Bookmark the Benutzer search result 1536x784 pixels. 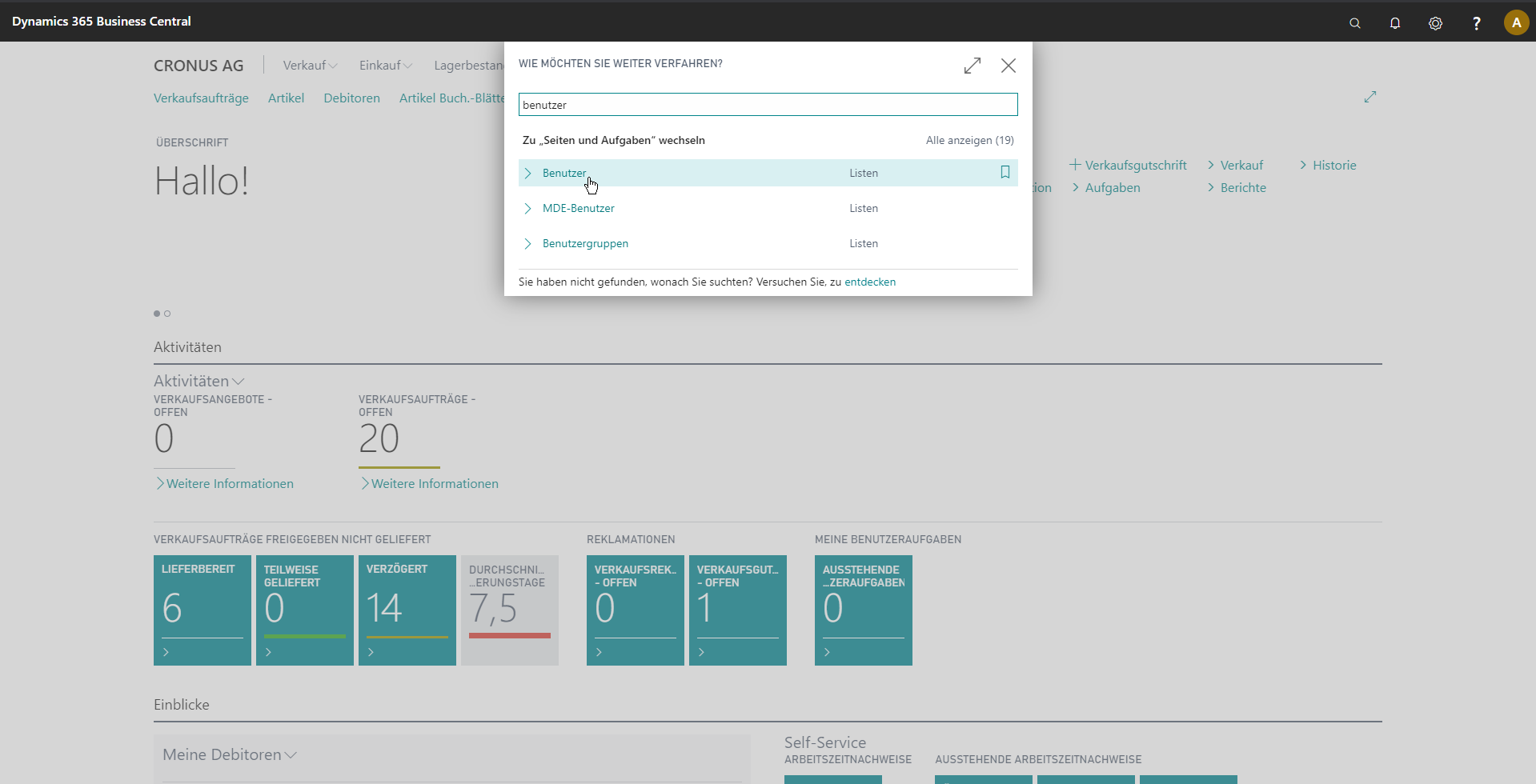1005,173
